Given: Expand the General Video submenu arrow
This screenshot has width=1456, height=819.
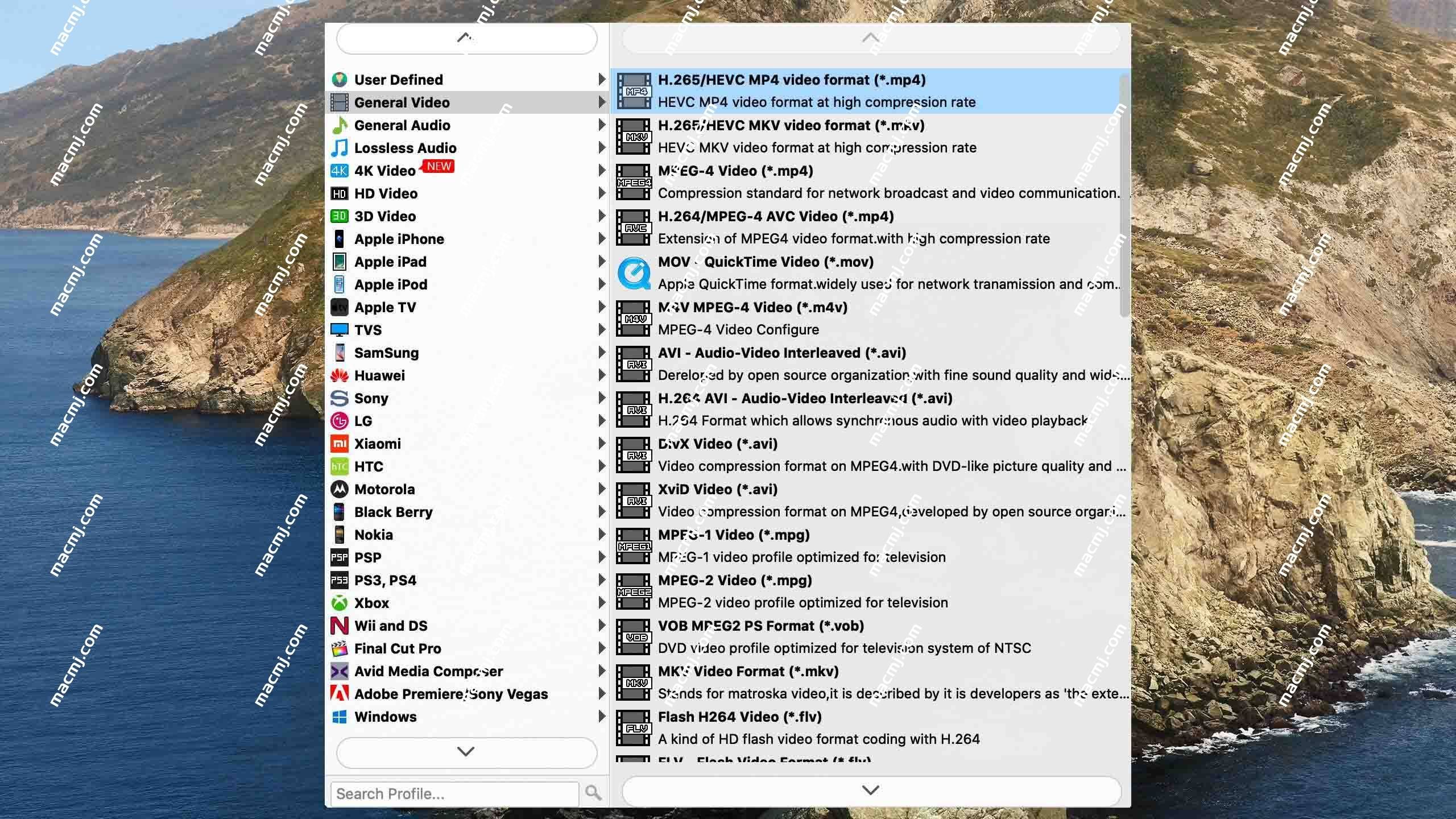Looking at the screenshot, I should (602, 102).
